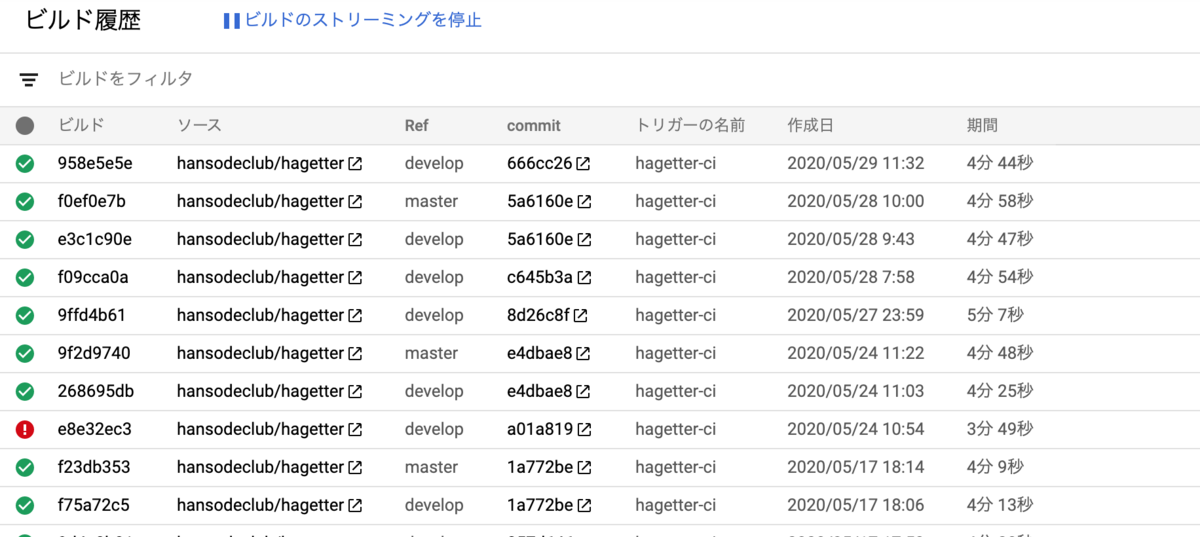Click success status icon for build 958e5e5e
The image size is (1200, 537).
[x=25, y=163]
